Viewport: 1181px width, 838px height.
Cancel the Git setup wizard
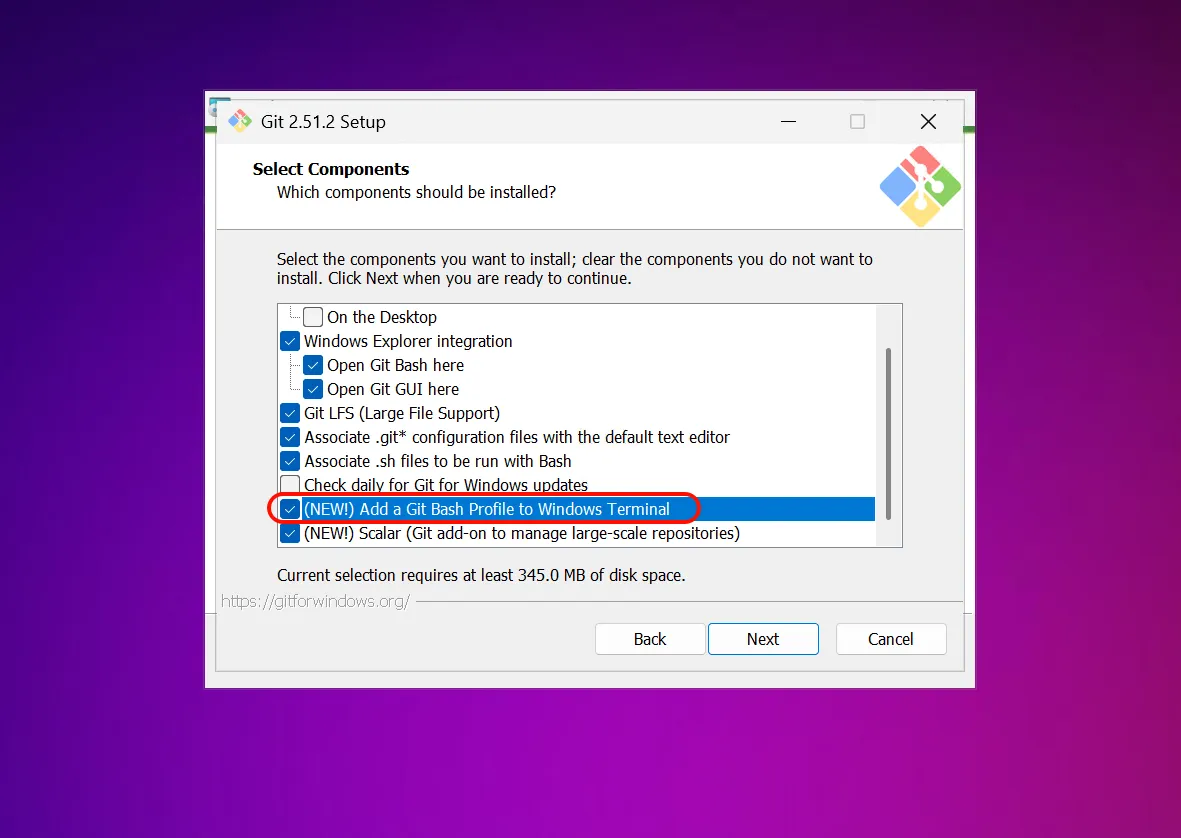[x=891, y=639]
